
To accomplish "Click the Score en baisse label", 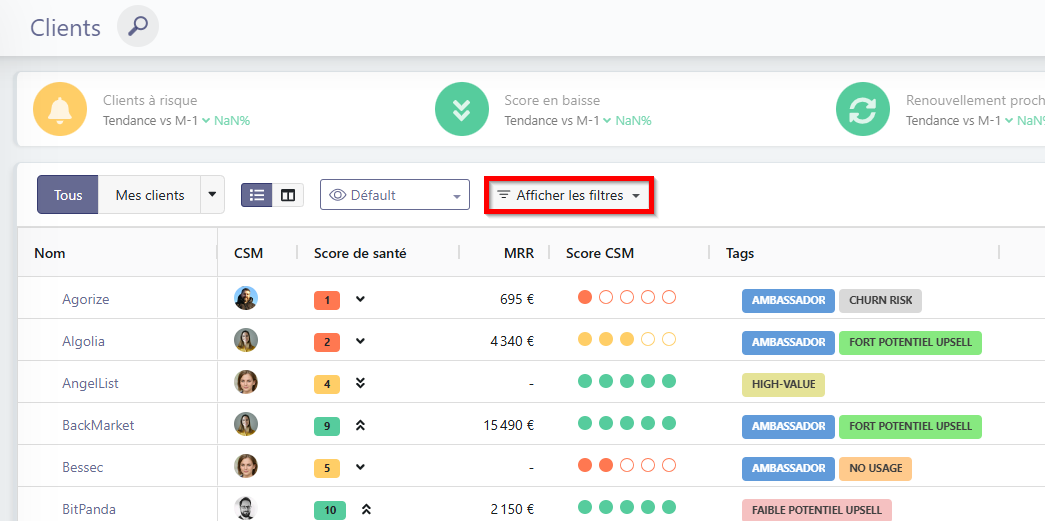I will (552, 101).
